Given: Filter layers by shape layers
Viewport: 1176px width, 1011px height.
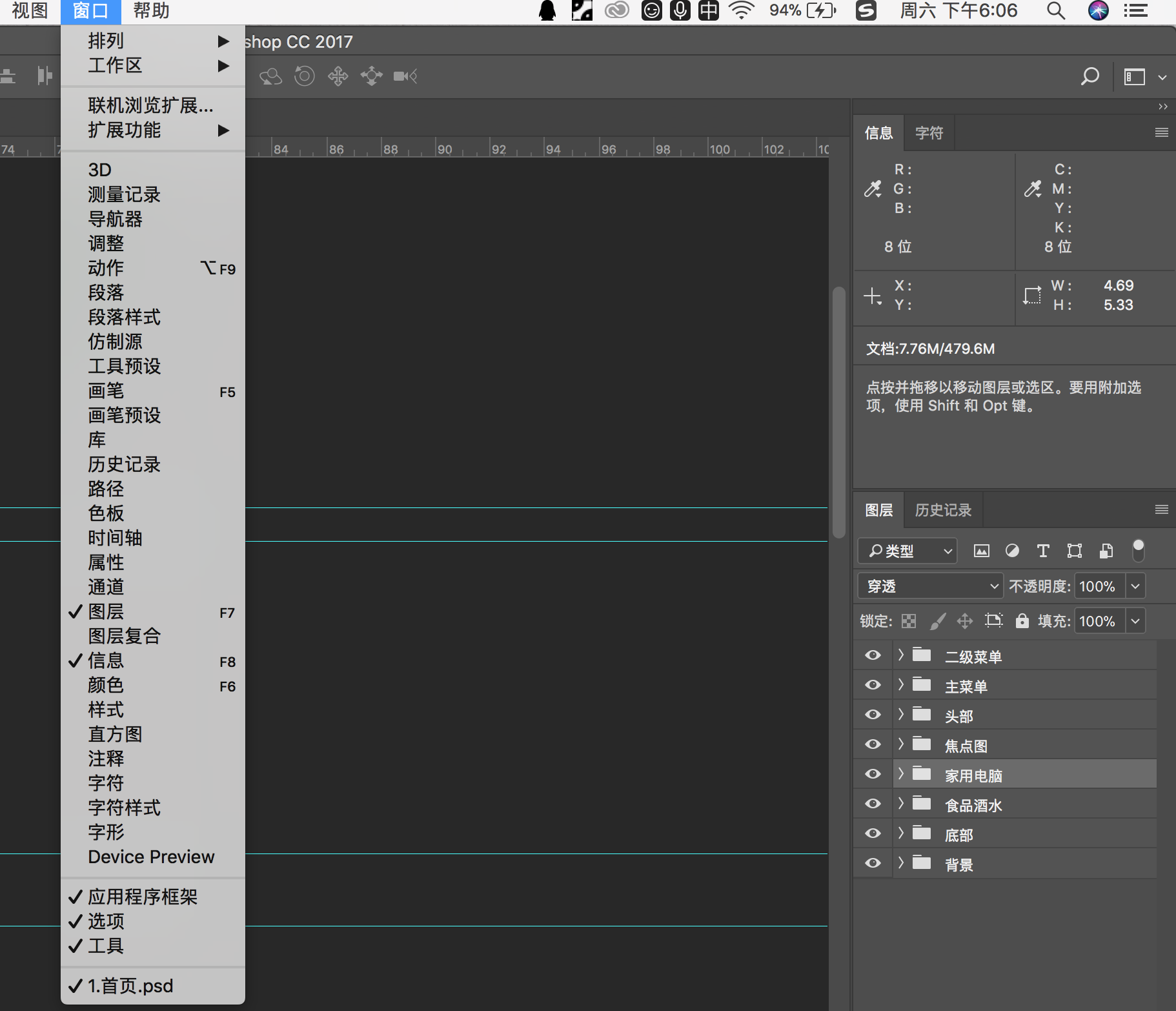Looking at the screenshot, I should (1074, 551).
